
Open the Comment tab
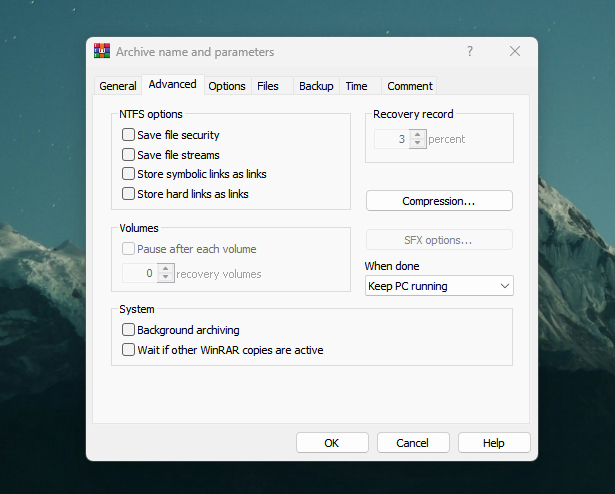click(410, 86)
